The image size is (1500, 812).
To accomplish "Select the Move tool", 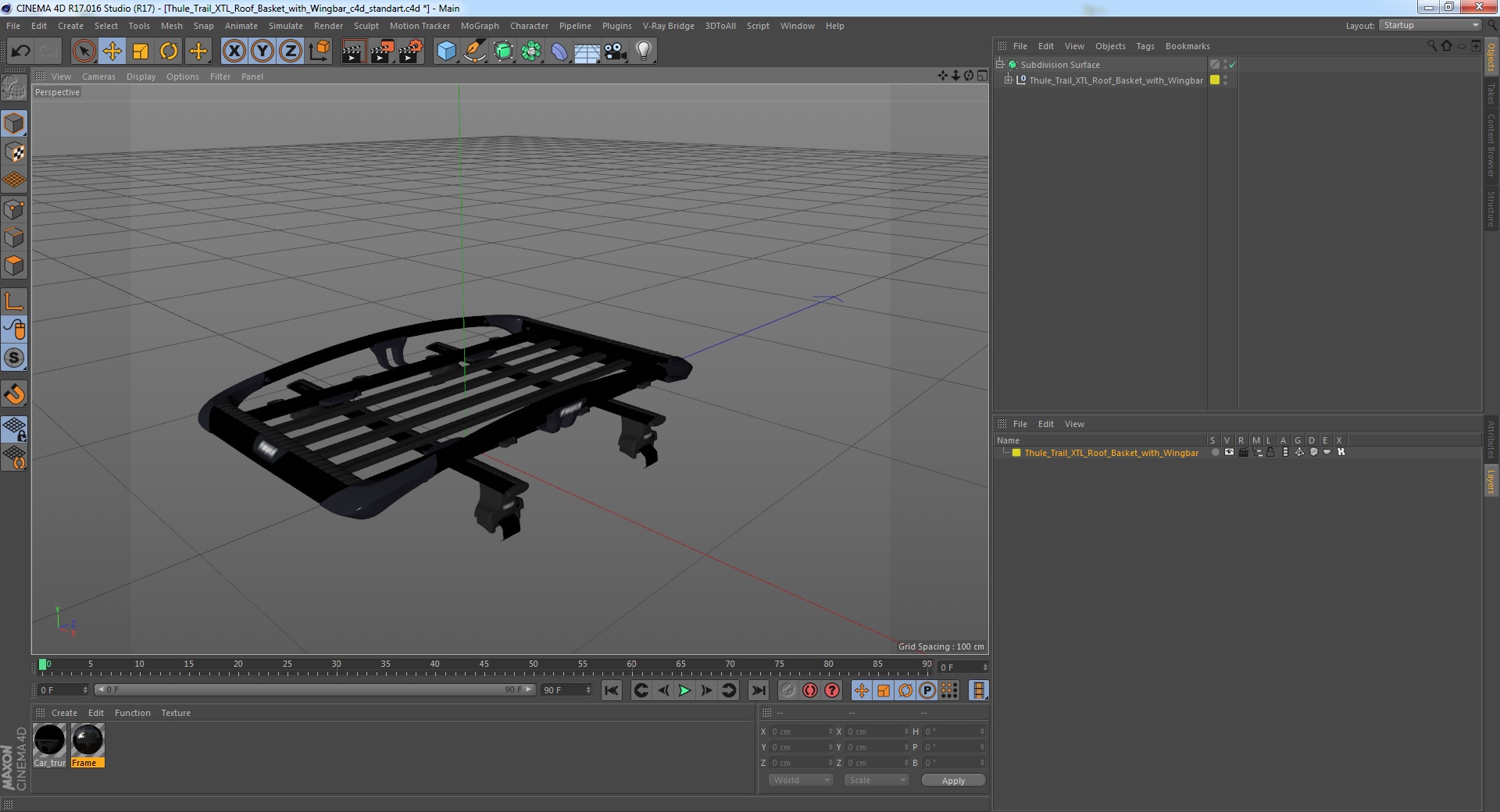I will pos(112,52).
